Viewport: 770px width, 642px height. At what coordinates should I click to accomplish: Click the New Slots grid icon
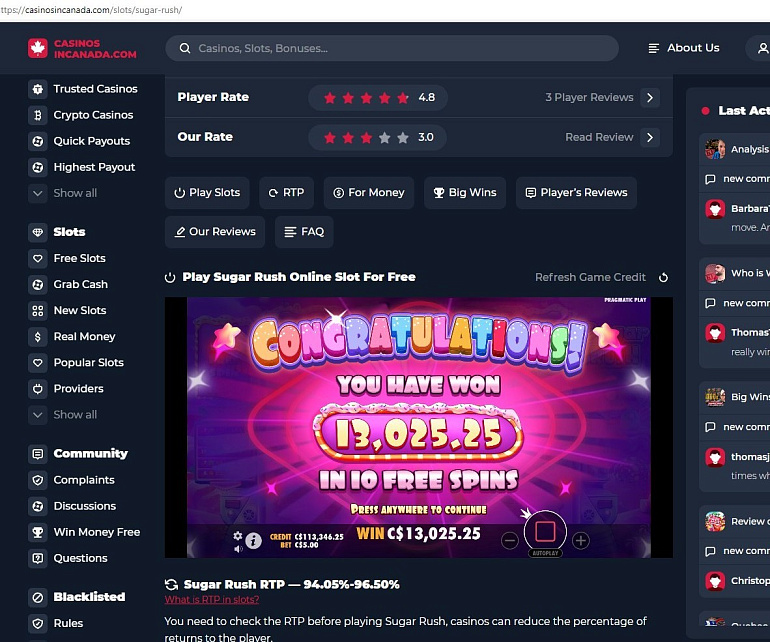click(38, 310)
